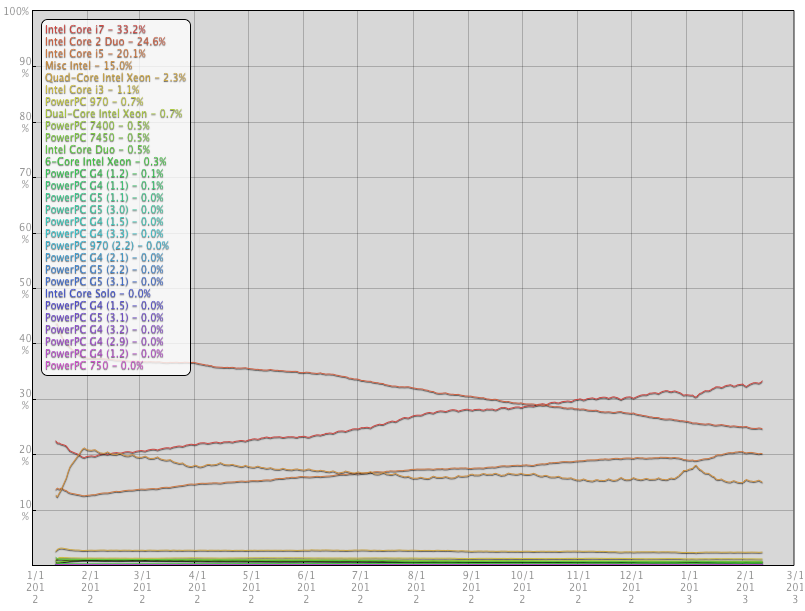
Task: Select the 20% y-axis label
Action: point(25,455)
